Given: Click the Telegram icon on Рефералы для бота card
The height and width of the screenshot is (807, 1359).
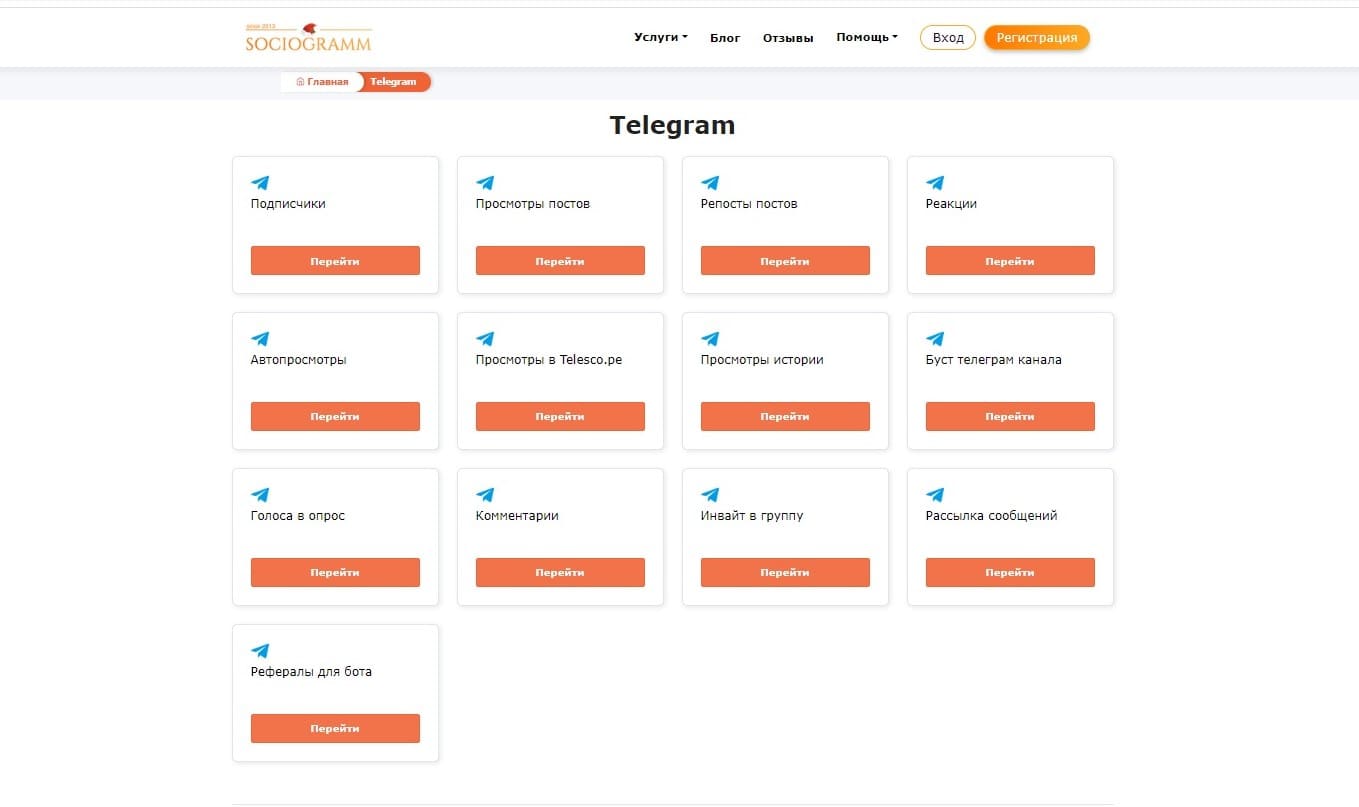Looking at the screenshot, I should point(260,651).
